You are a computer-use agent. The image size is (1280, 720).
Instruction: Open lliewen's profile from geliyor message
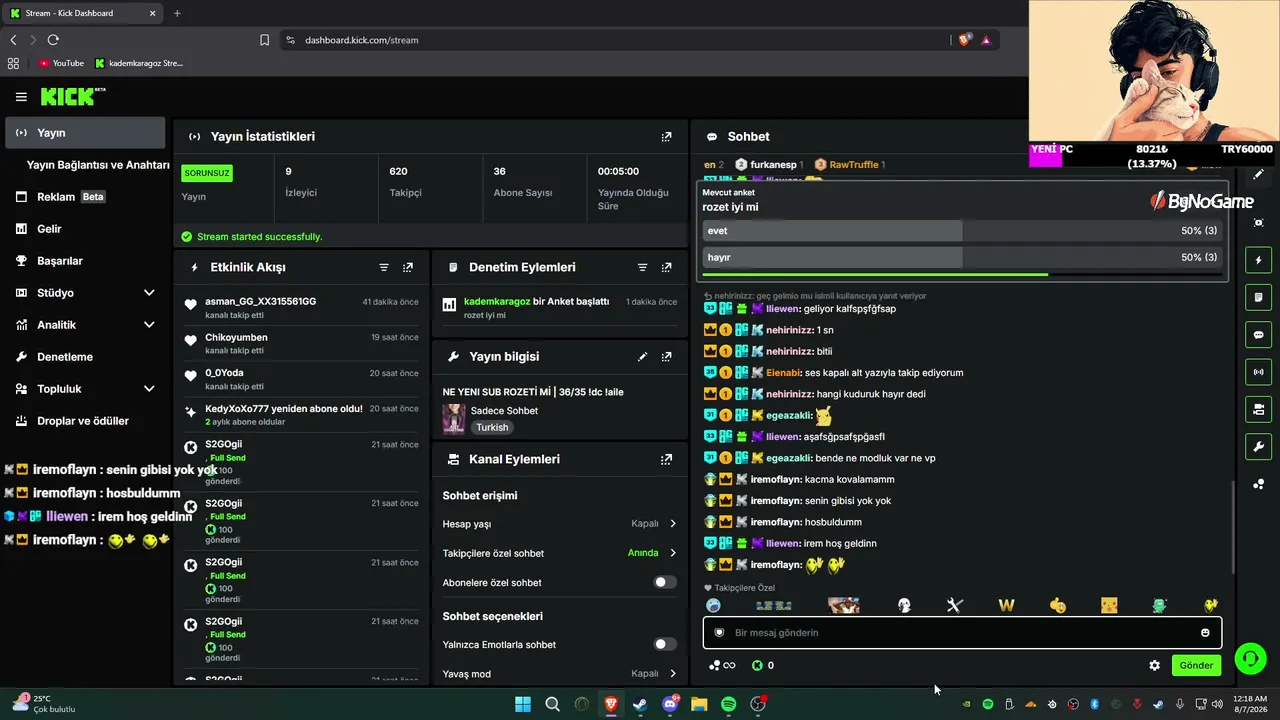(x=783, y=309)
